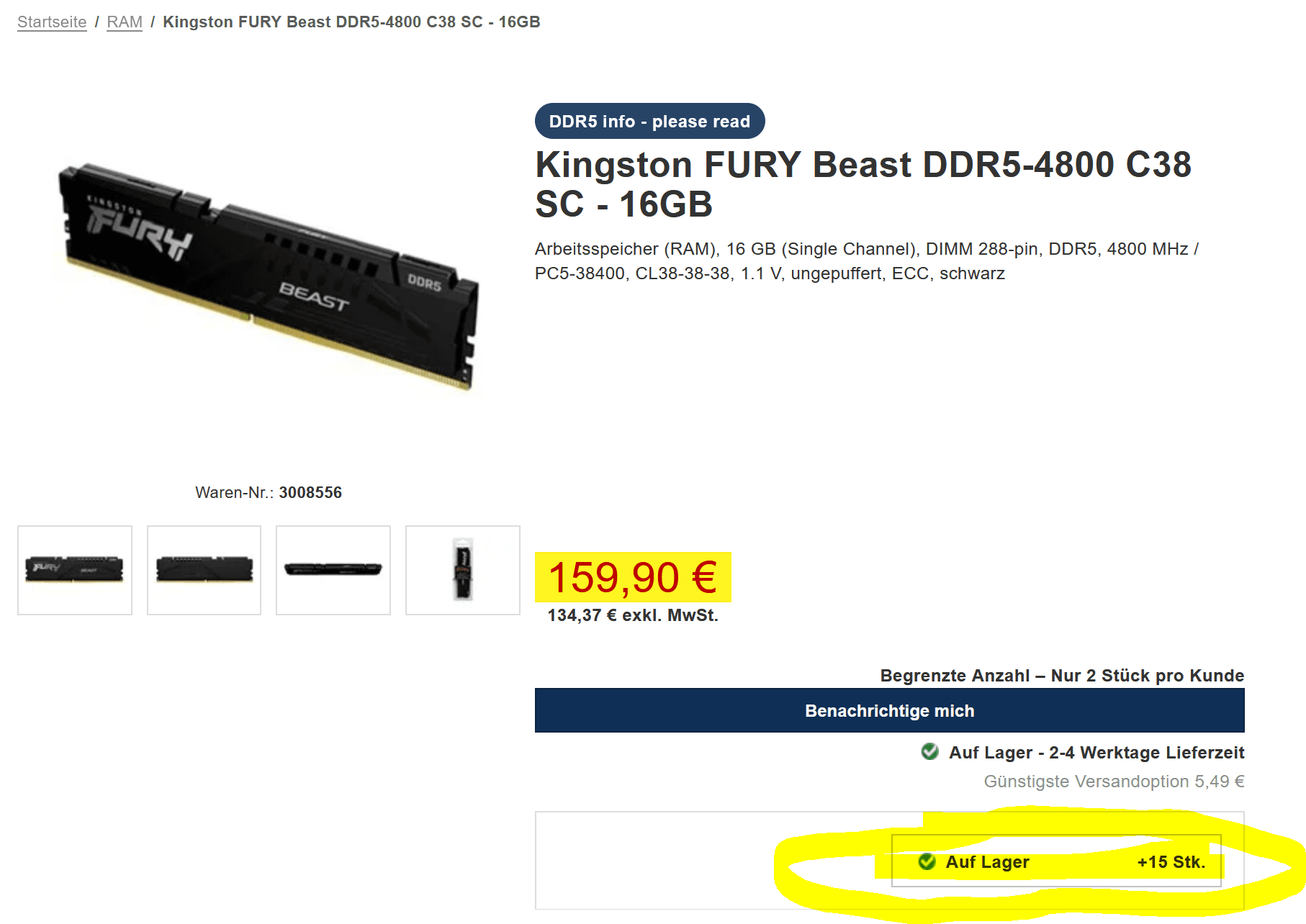Click the highlighted 159,90 € price
The height and width of the screenshot is (924, 1306).
(x=633, y=577)
